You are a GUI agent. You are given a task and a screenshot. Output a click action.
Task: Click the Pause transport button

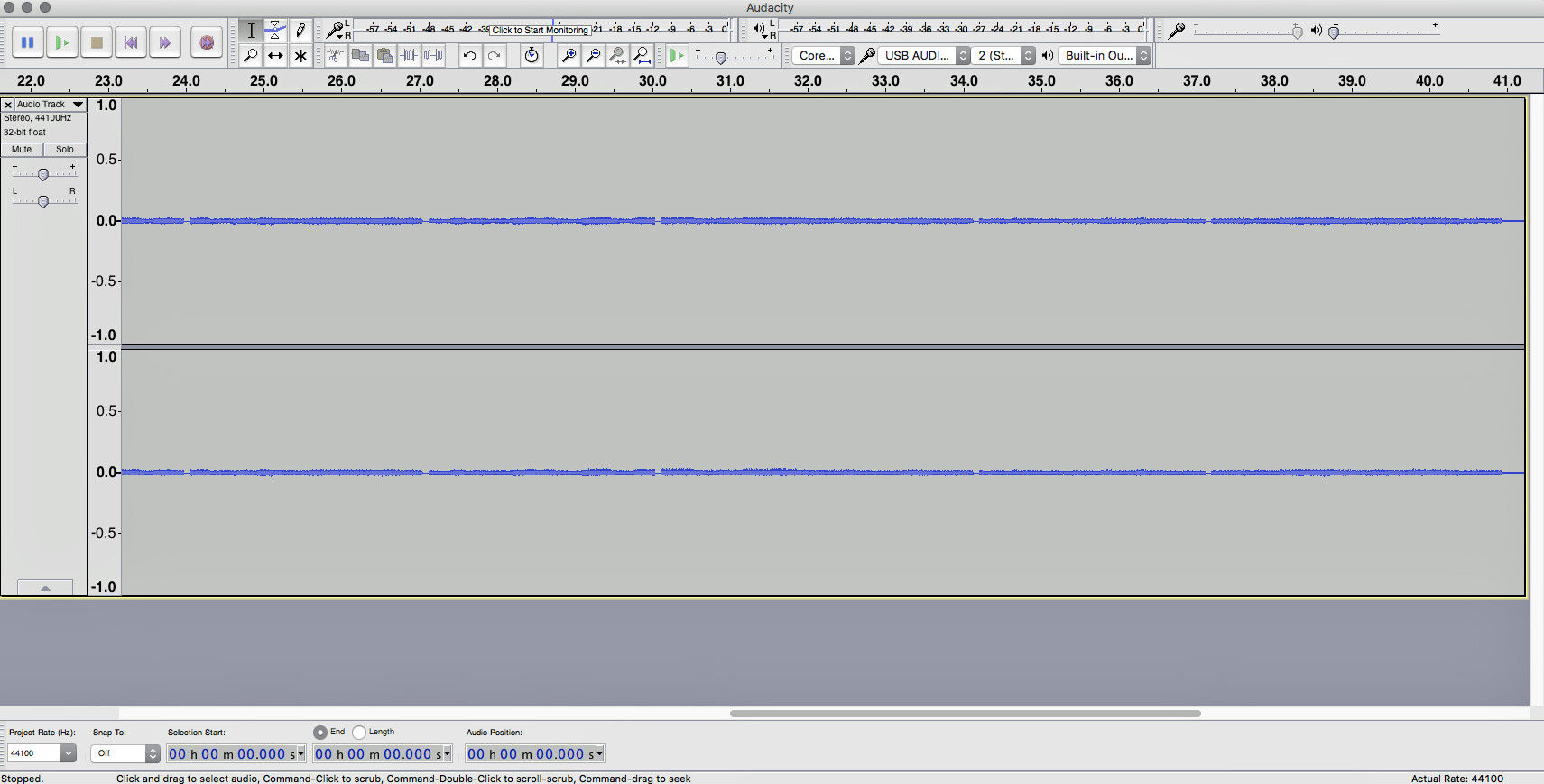(x=28, y=42)
